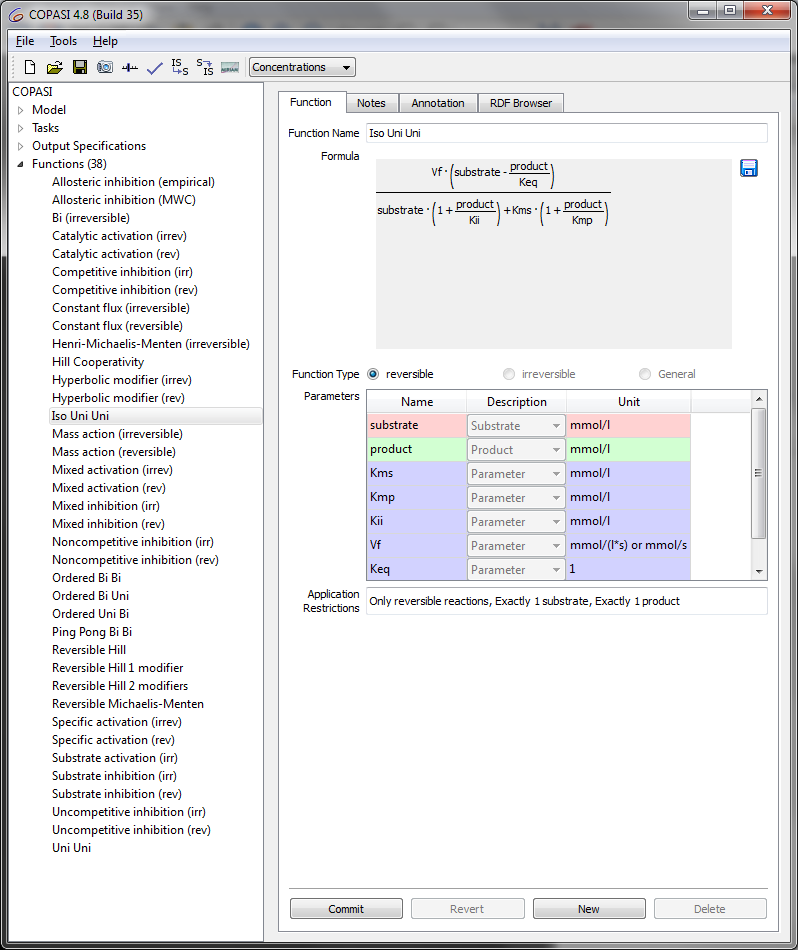This screenshot has width=798, height=950.
Task: Open the Concentrations dropdown in toolbar
Action: pyautogui.click(x=302, y=68)
